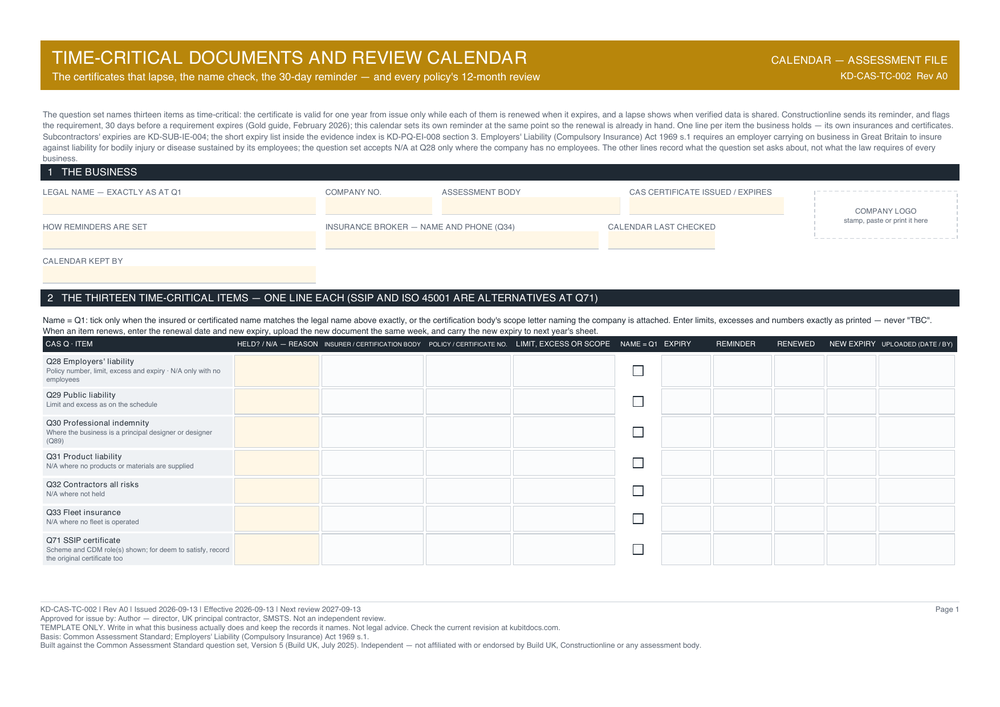Click the 'Q32 Contractors all risks' row label
Image resolution: width=1000 pixels, height=707 pixels.
click(x=92, y=485)
